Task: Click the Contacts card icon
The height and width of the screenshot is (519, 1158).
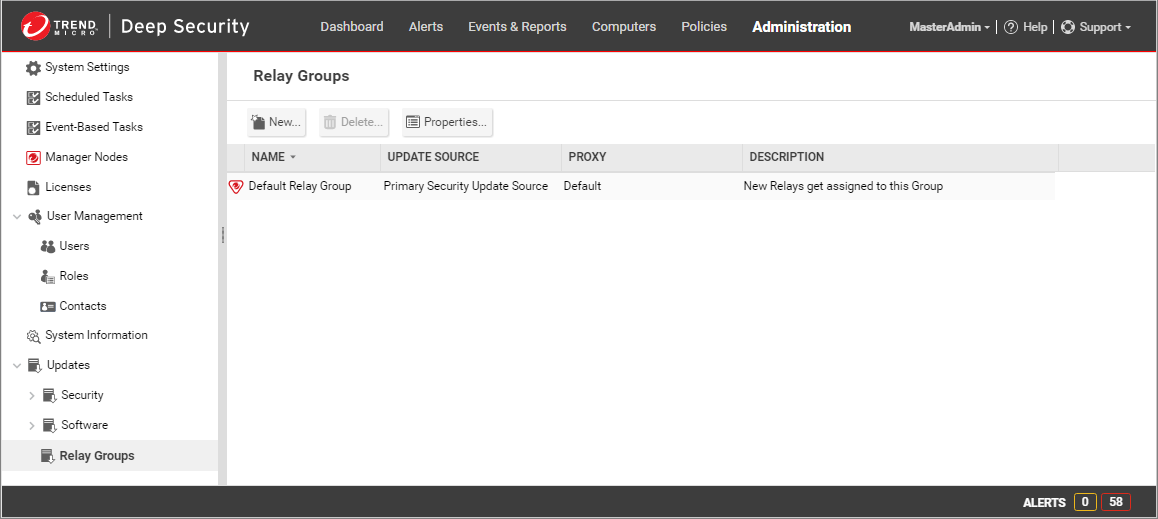Action: (x=47, y=306)
